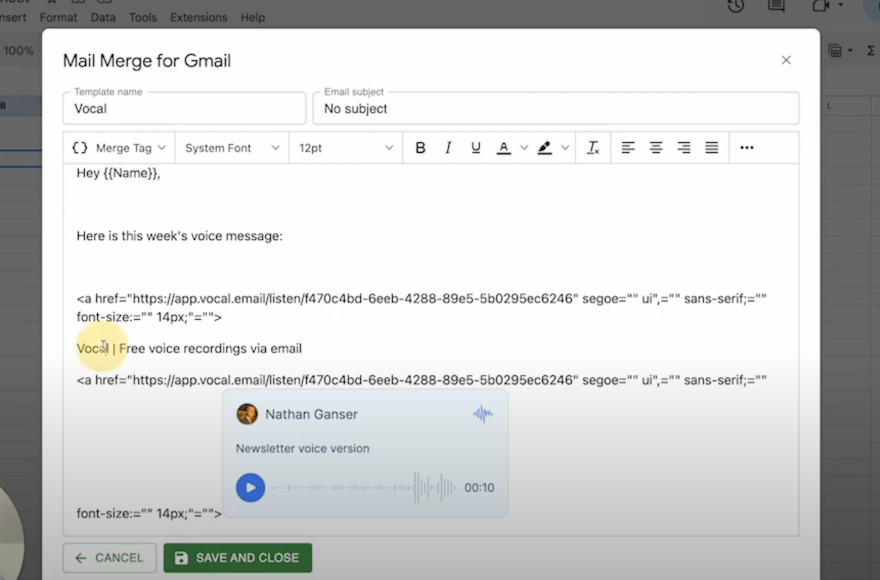Click the video meeting camera icon
880x580 pixels.
[822, 6]
